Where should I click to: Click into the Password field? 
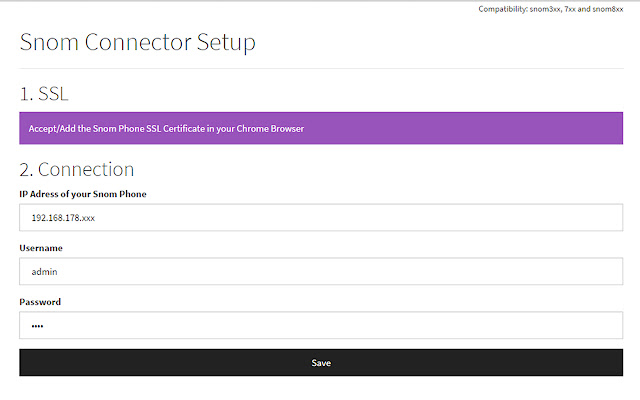click(321, 325)
